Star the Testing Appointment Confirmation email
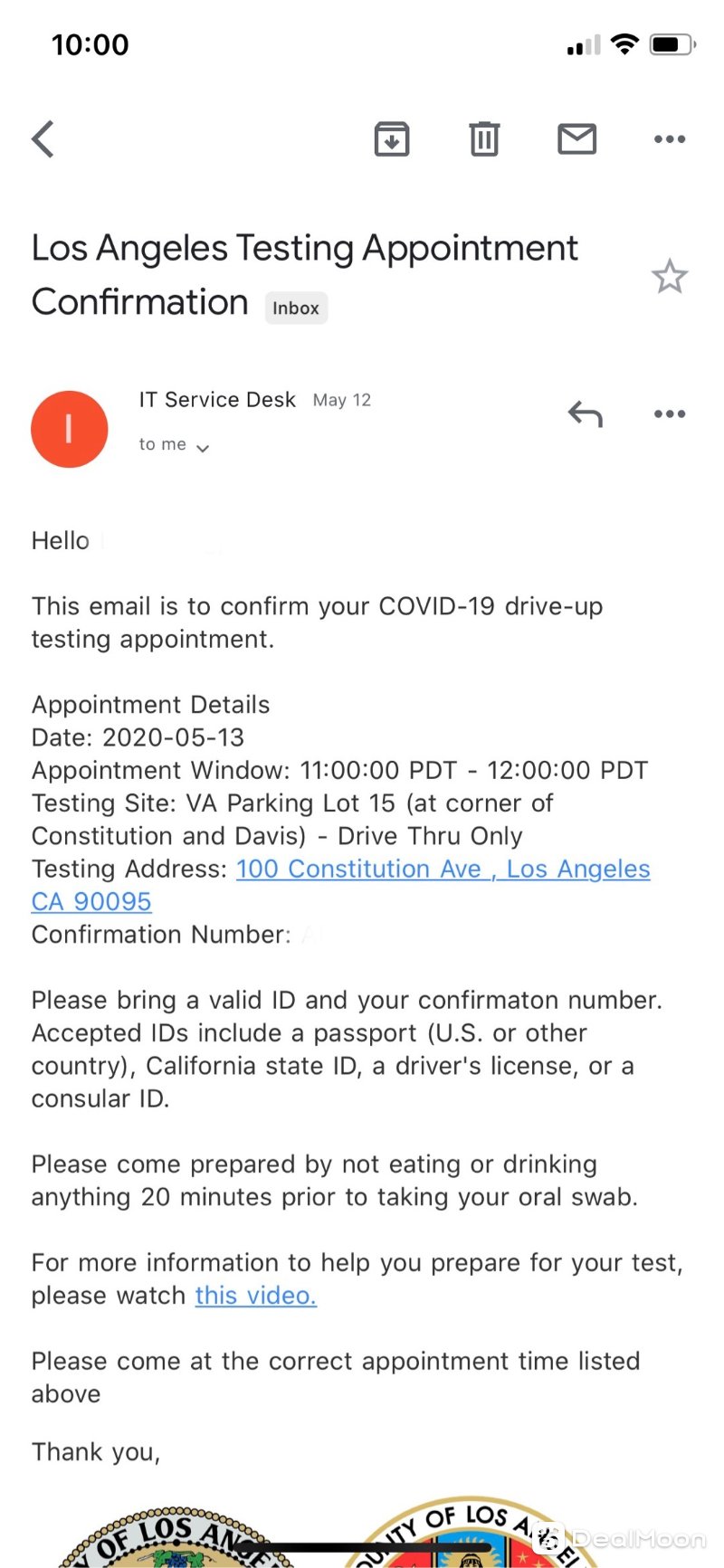The width and height of the screenshot is (724, 1568). click(670, 276)
